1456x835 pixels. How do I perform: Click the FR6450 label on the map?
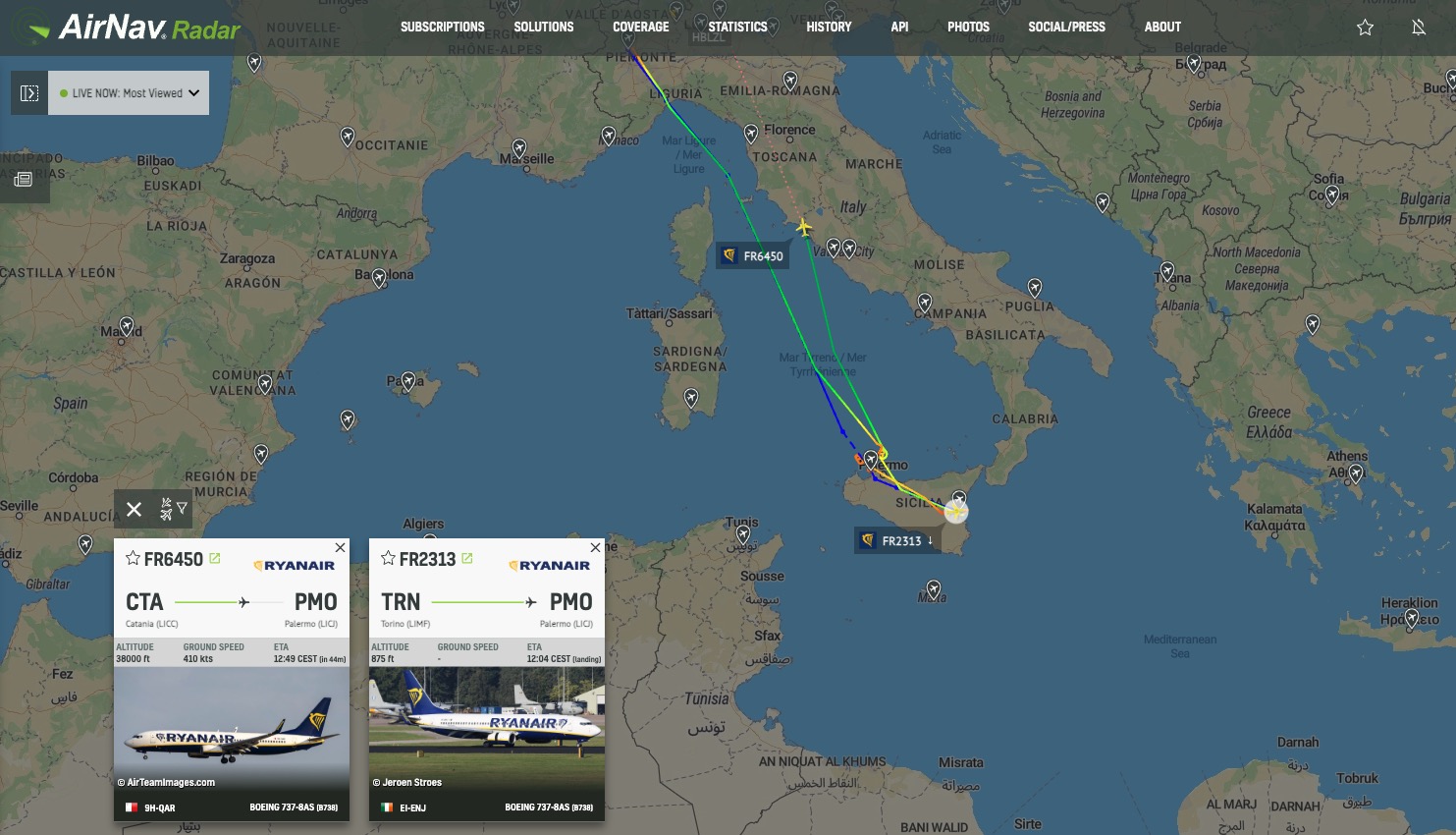(752, 256)
